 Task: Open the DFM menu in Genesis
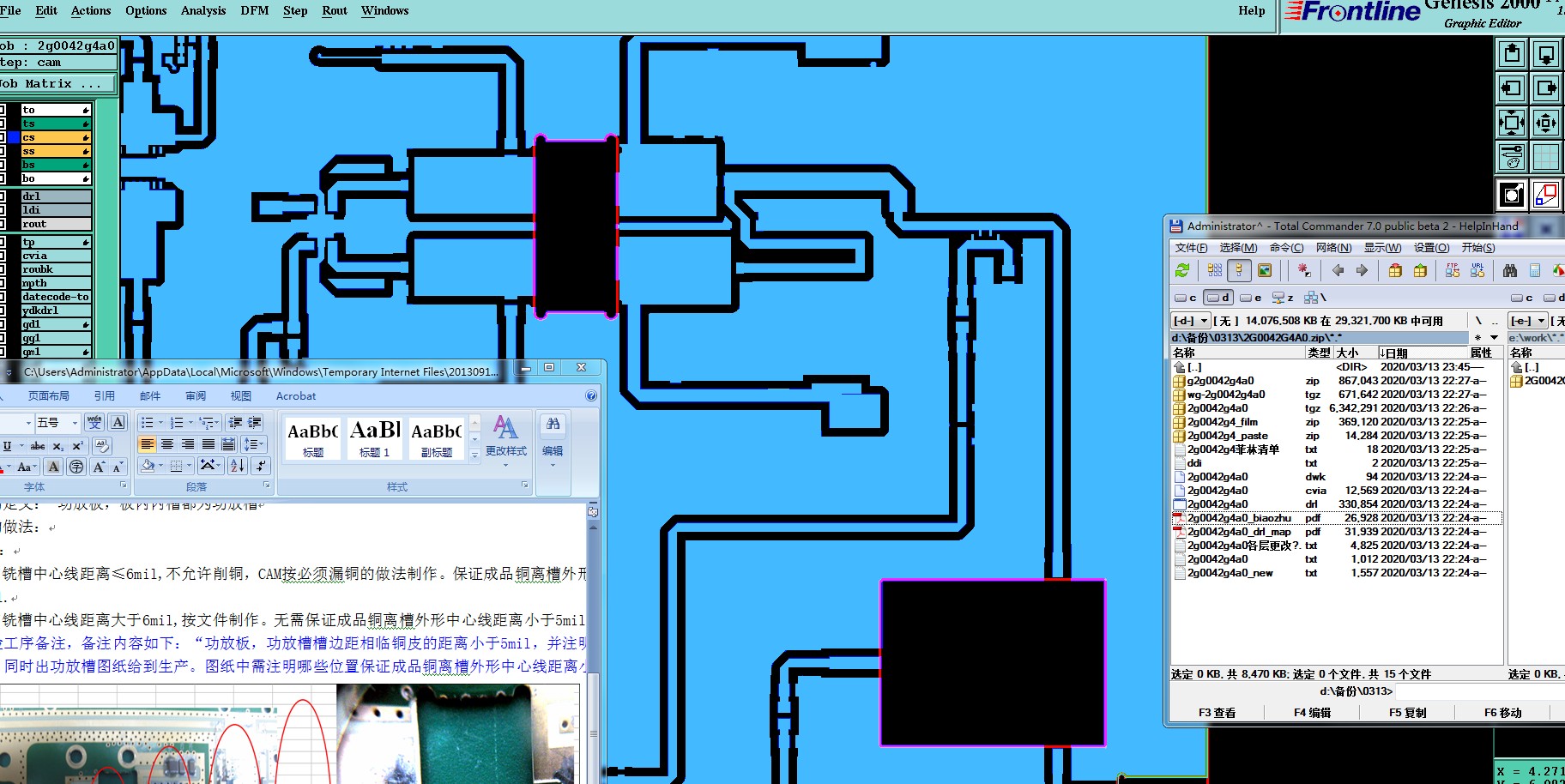point(254,10)
